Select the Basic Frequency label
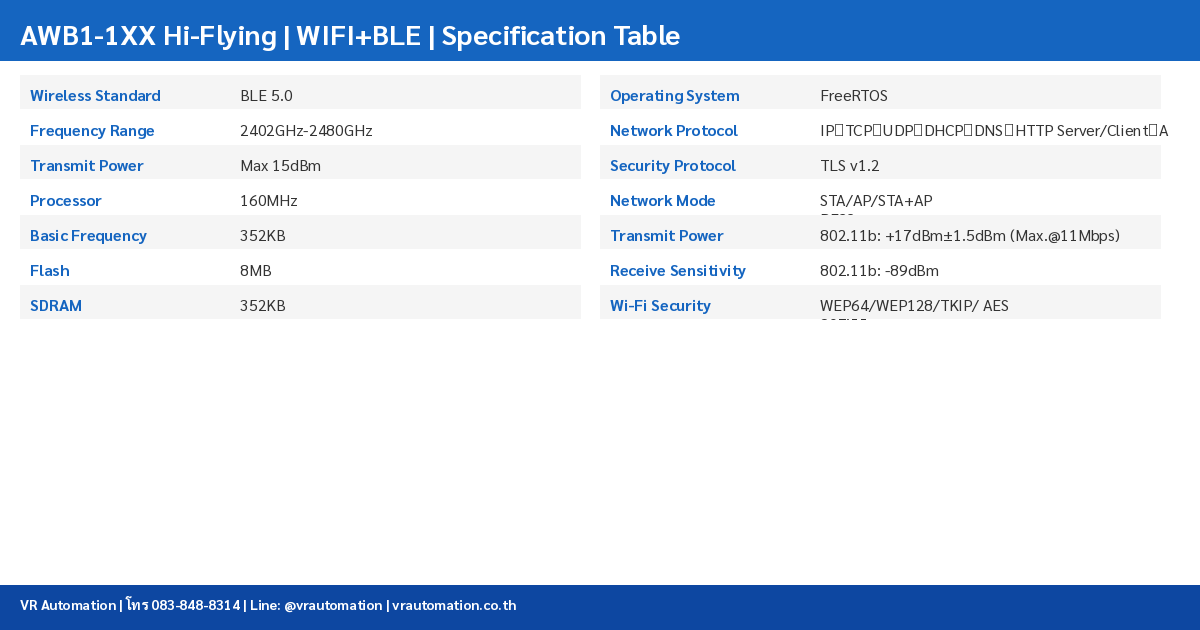The width and height of the screenshot is (1200, 630). point(88,236)
